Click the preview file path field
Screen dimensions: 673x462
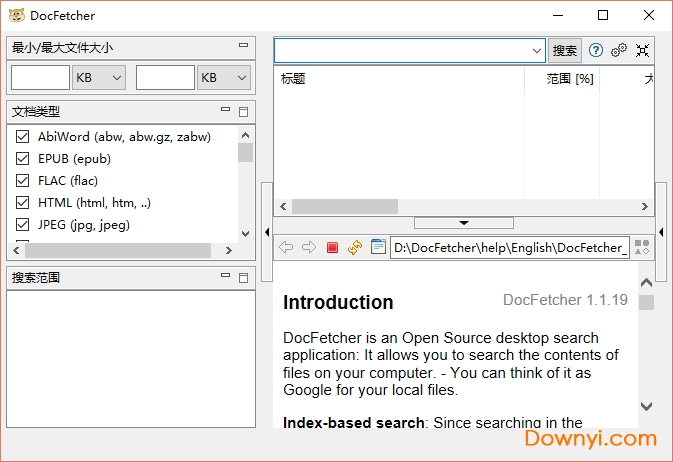tap(509, 247)
